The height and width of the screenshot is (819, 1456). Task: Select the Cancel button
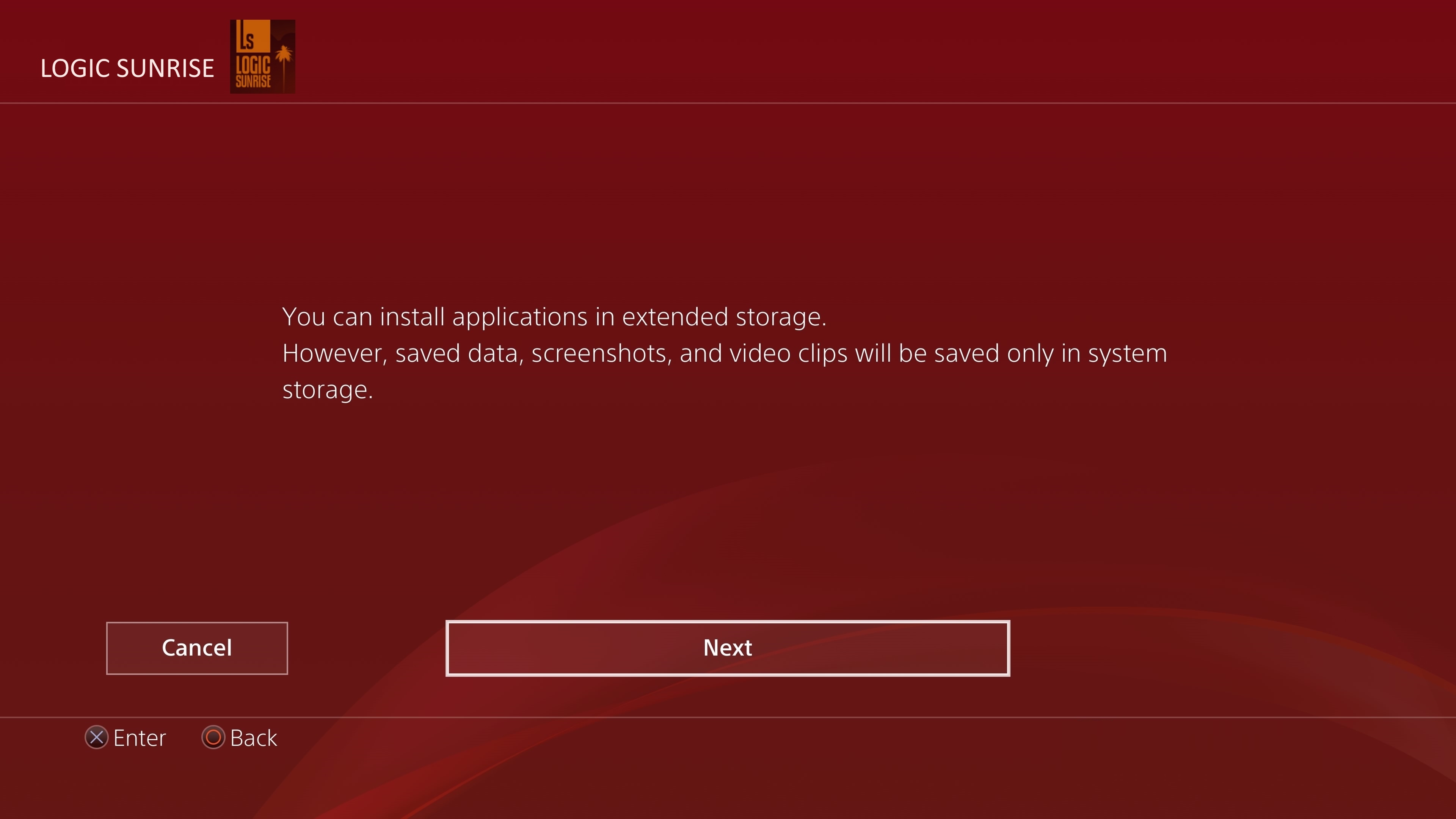pos(197,648)
